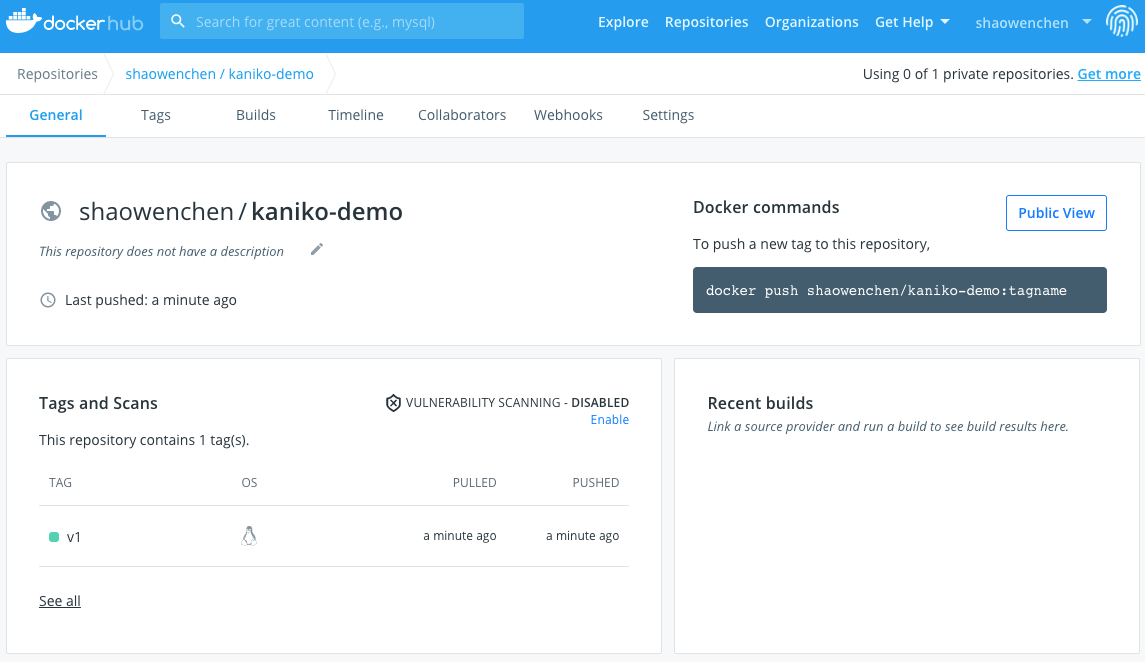Viewport: 1145px width, 662px height.
Task: Focus the Docker Hub search field
Action: [342, 21]
